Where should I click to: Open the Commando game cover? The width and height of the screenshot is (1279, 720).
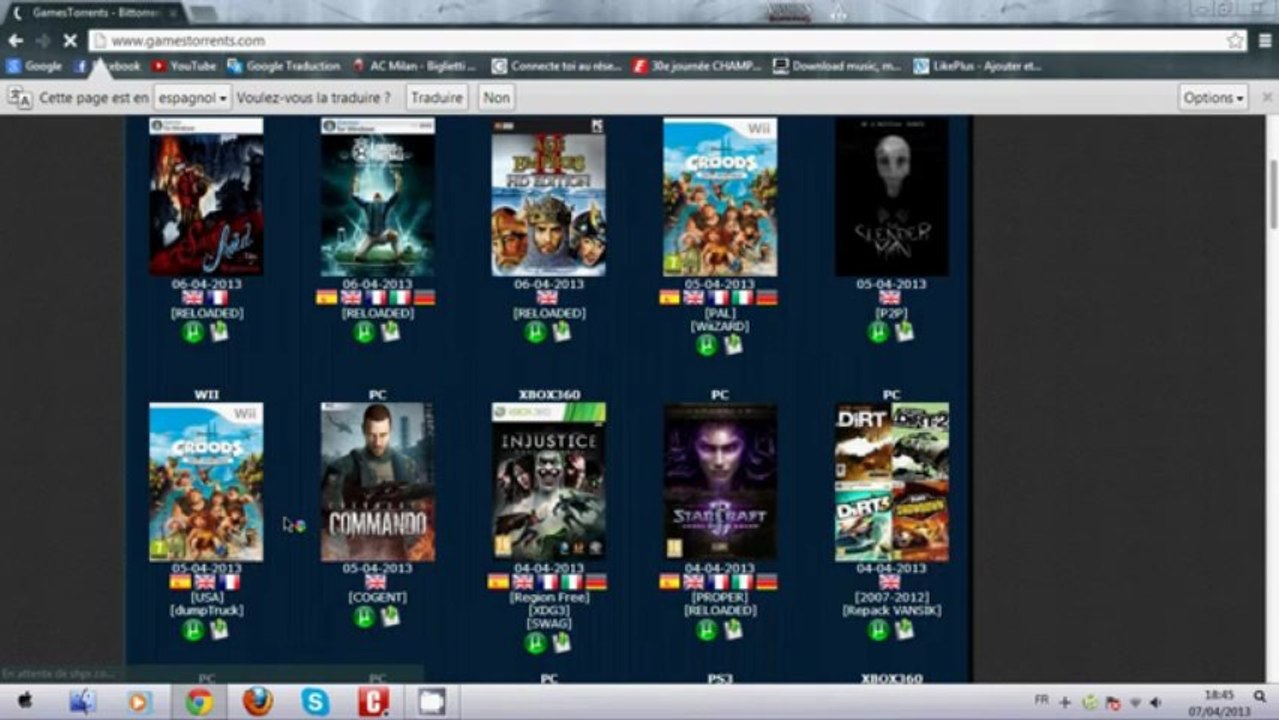[378, 481]
